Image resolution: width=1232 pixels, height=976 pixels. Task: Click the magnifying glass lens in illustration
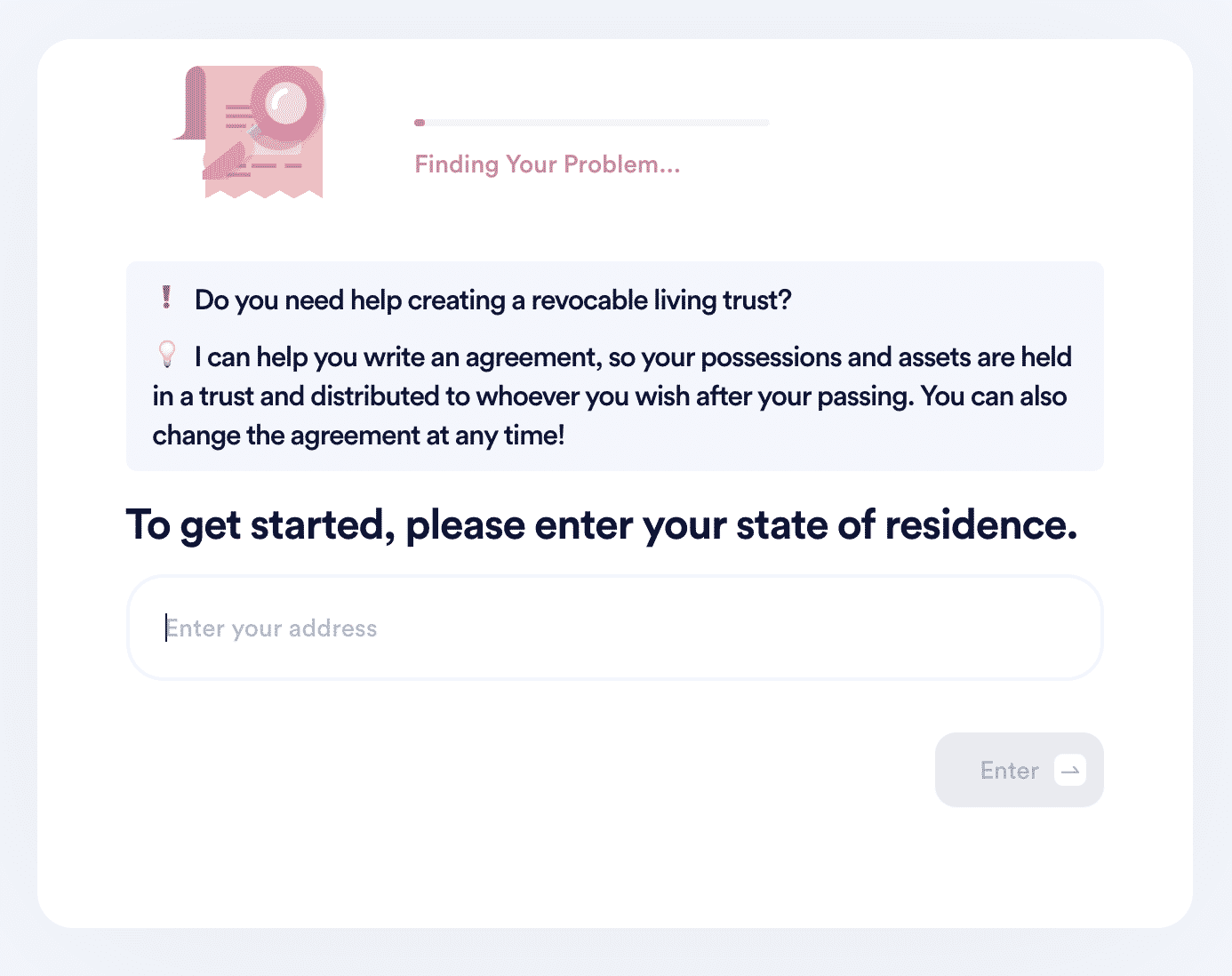click(286, 104)
